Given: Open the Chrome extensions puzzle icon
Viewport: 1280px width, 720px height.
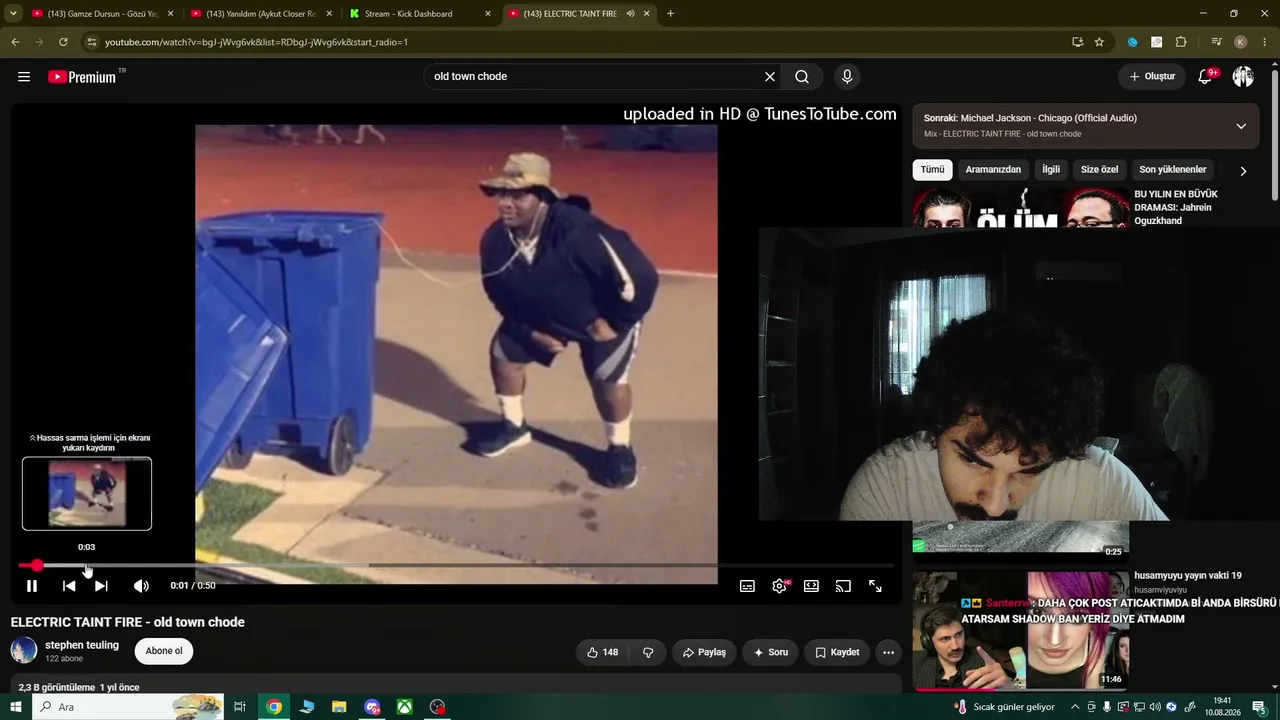Looking at the screenshot, I should [1181, 42].
